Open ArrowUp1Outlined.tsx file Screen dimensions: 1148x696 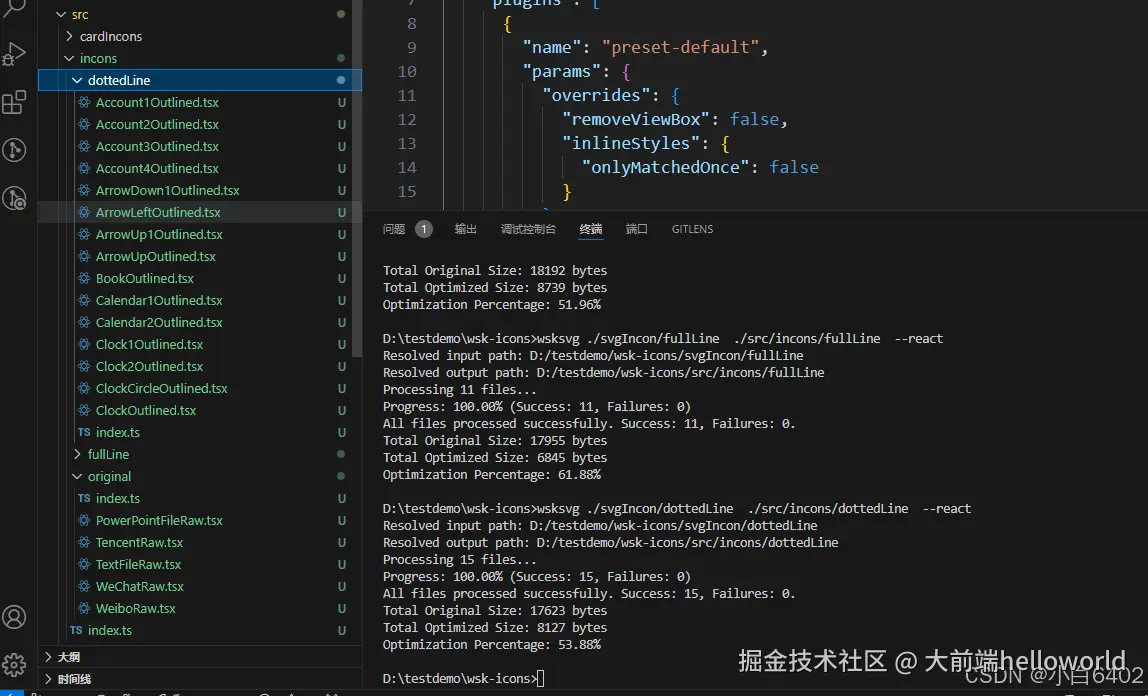(159, 234)
